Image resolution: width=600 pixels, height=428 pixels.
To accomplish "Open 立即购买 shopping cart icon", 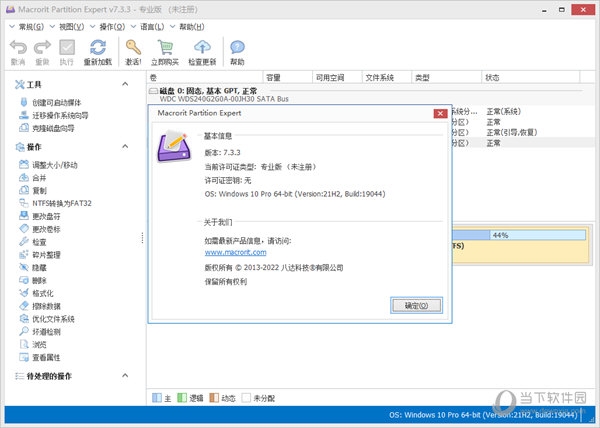I will pos(164,47).
